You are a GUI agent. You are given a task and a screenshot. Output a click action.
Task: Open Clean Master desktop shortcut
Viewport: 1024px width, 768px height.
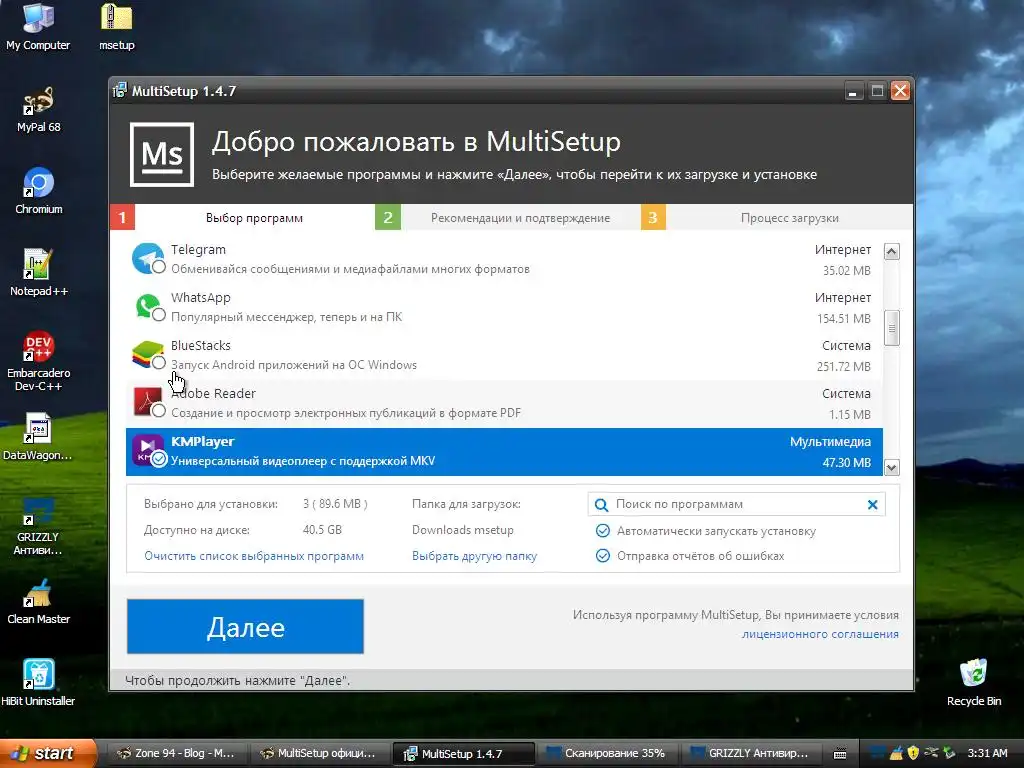(x=39, y=601)
